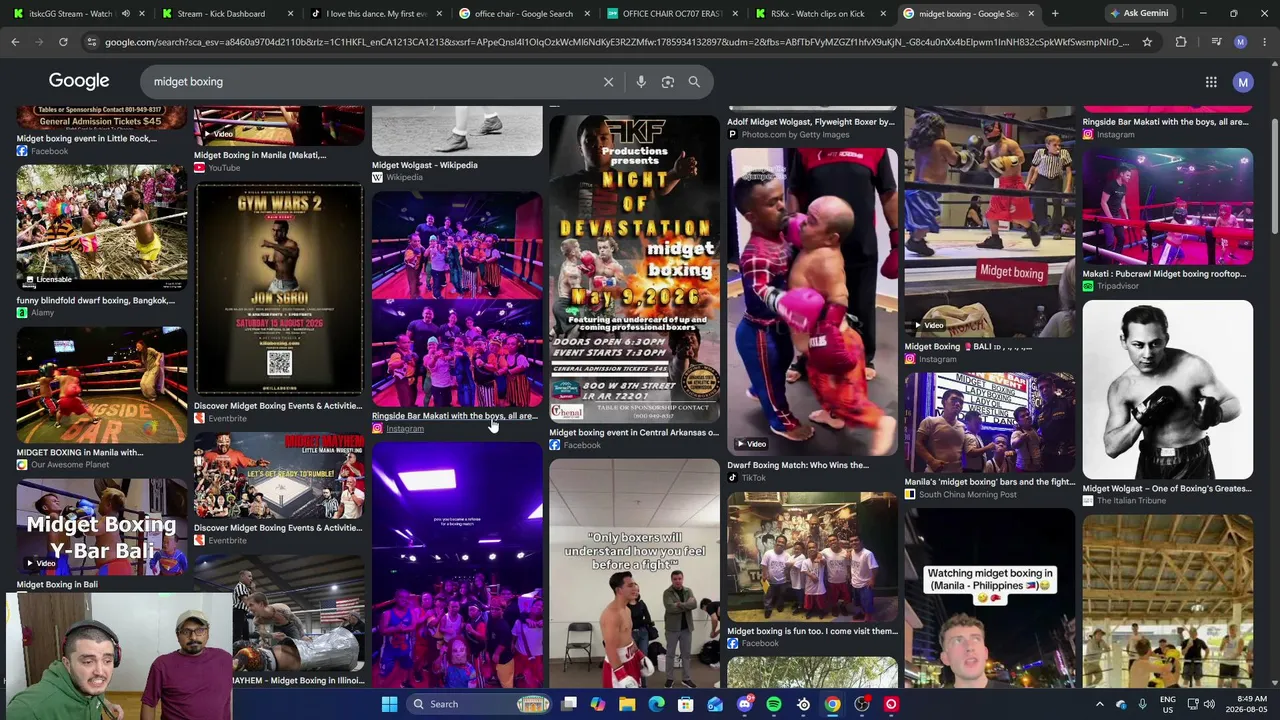Viewport: 1280px width, 720px height.
Task: Click into the Google search input field
Action: point(370,82)
